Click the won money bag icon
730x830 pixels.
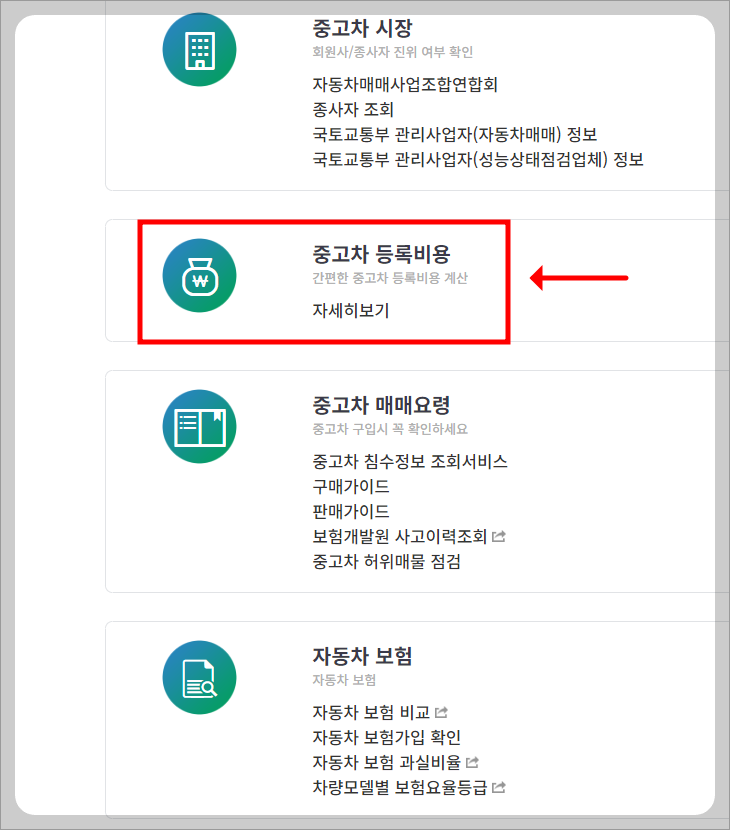click(x=200, y=276)
